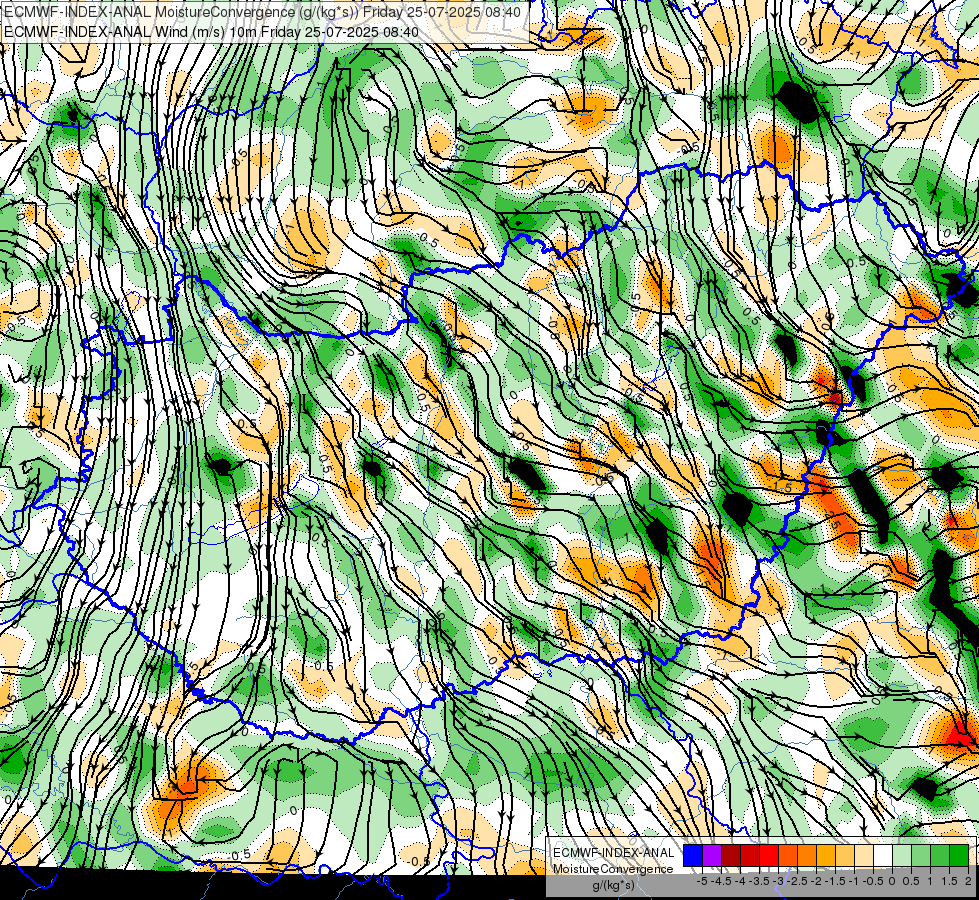Pick the medium green swatch between 1 and 1.5

940,856
